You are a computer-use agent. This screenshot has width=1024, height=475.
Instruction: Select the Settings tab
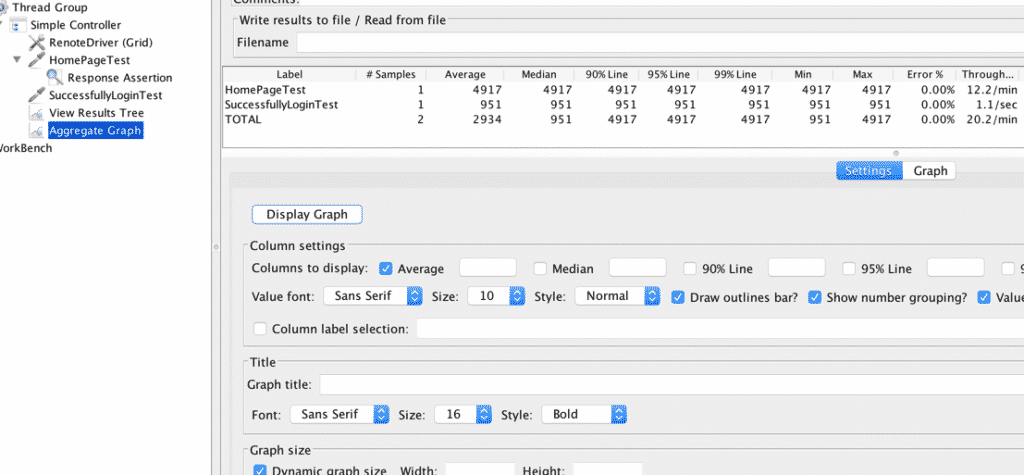(x=867, y=171)
